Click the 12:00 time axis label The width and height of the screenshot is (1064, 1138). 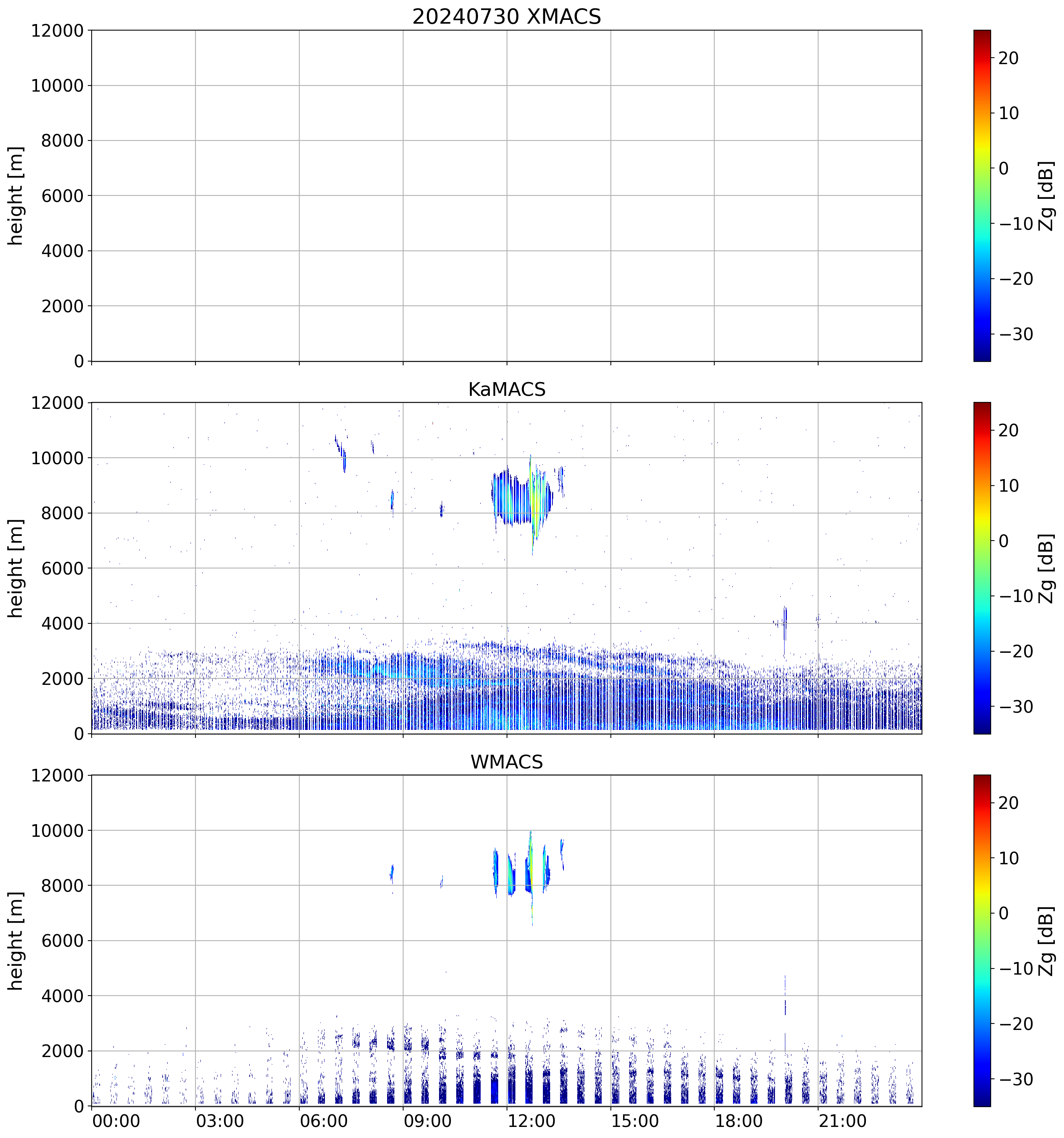(x=531, y=1122)
